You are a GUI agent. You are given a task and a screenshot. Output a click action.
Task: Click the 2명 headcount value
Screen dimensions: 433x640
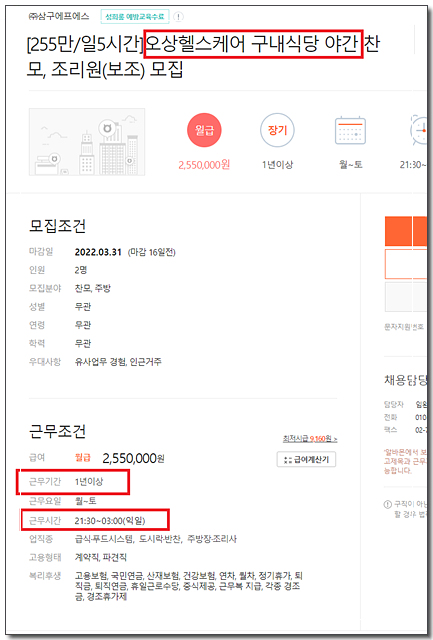(81, 270)
